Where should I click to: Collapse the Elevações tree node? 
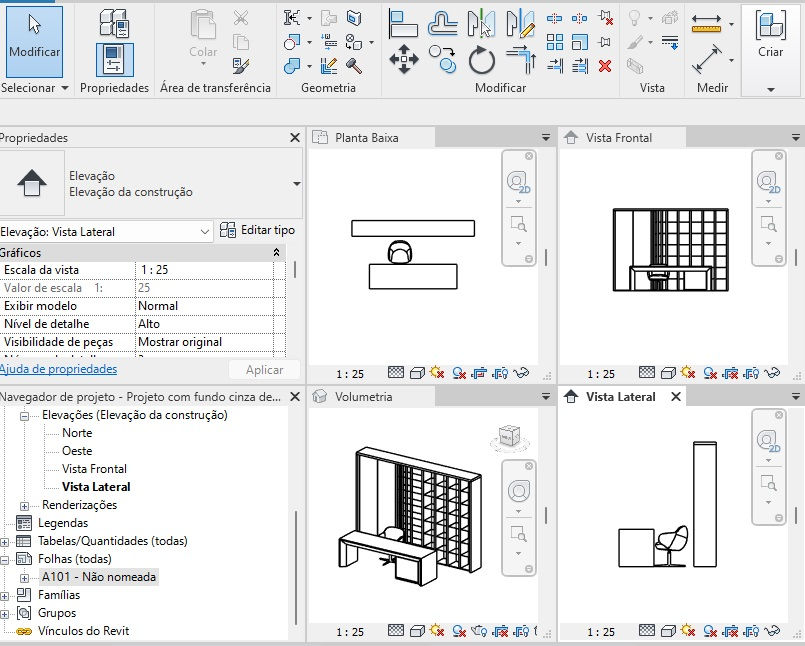24,415
